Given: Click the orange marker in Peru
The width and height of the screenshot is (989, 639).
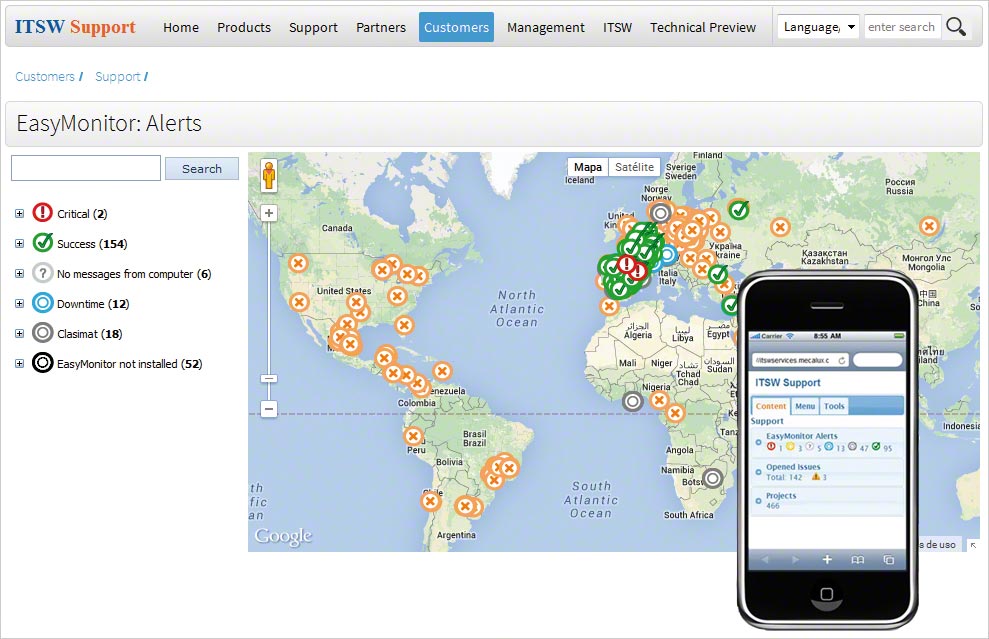Looking at the screenshot, I should click(x=413, y=436).
